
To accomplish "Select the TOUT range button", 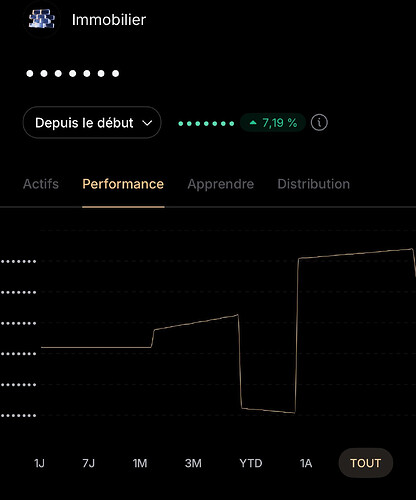I will (x=366, y=463).
